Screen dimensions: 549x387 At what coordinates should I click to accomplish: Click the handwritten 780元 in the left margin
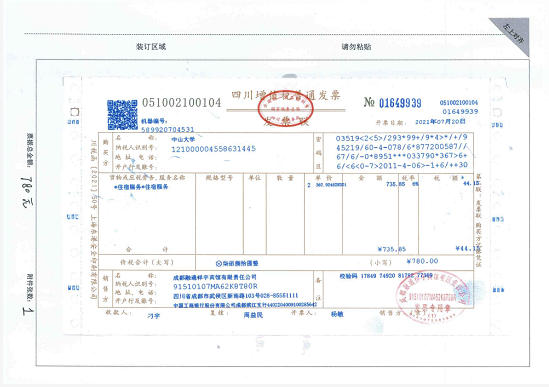click(28, 193)
